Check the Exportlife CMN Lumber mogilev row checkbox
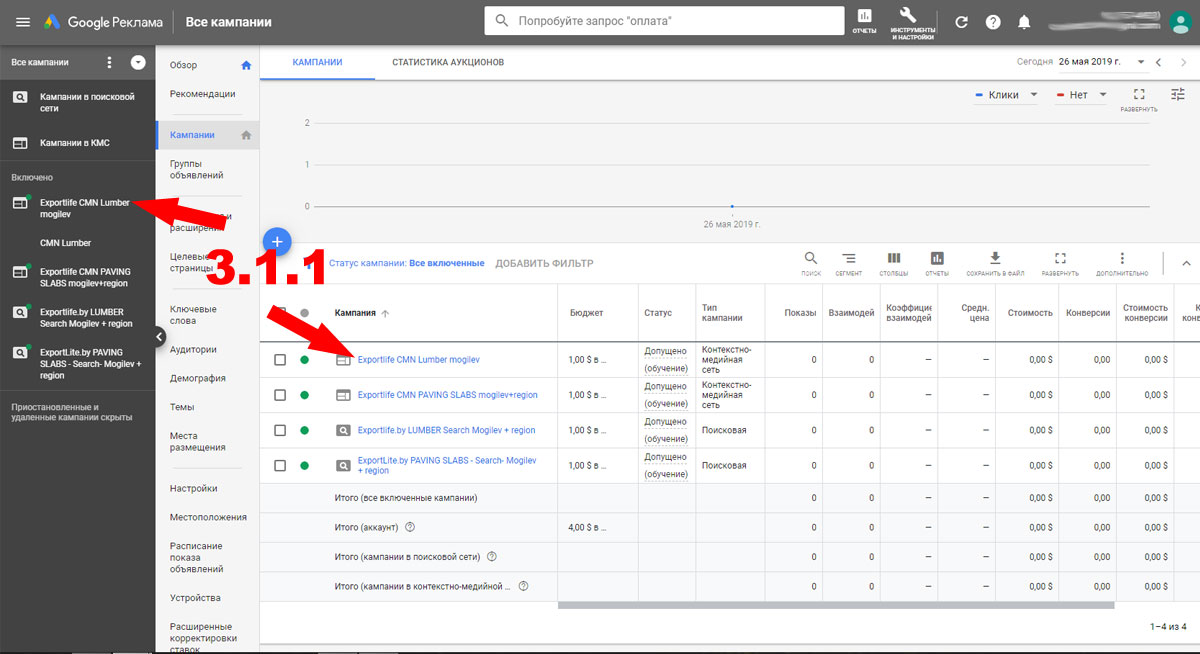The image size is (1200, 654). 281,360
